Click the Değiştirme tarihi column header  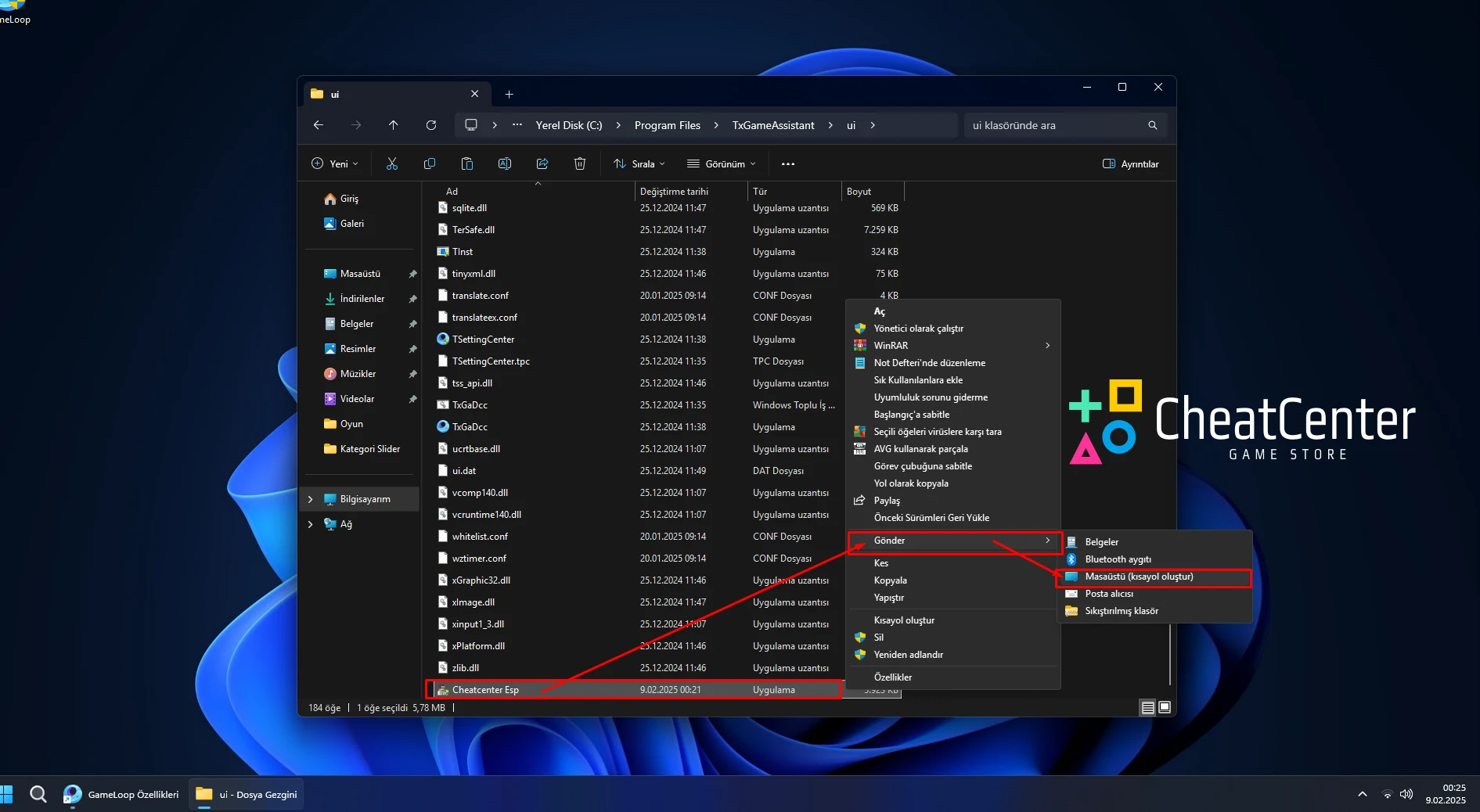(674, 192)
